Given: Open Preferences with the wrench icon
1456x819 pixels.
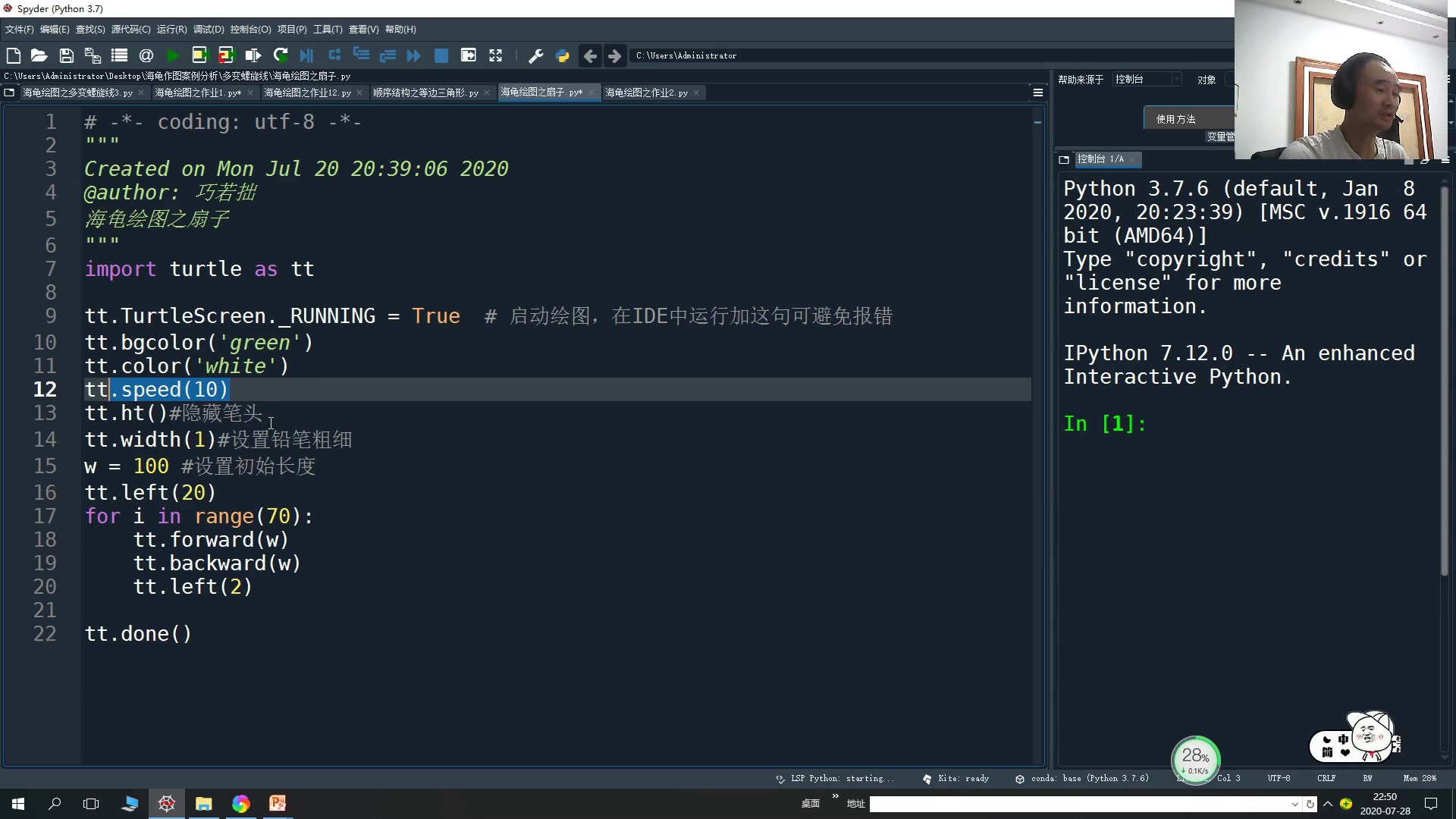Looking at the screenshot, I should (535, 55).
